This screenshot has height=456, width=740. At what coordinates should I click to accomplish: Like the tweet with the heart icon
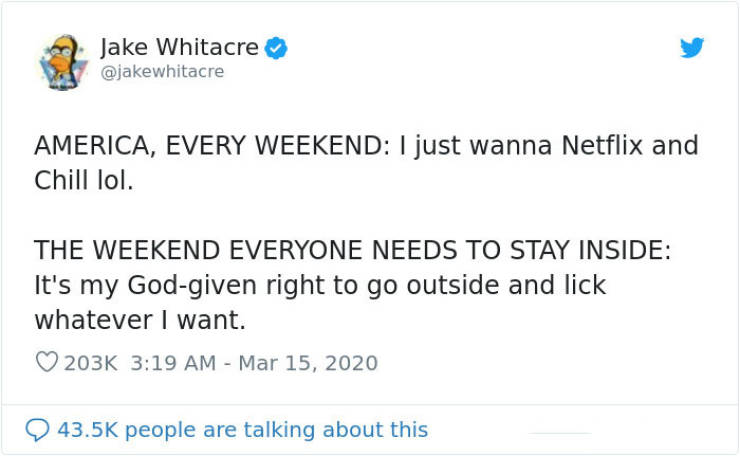(47, 362)
